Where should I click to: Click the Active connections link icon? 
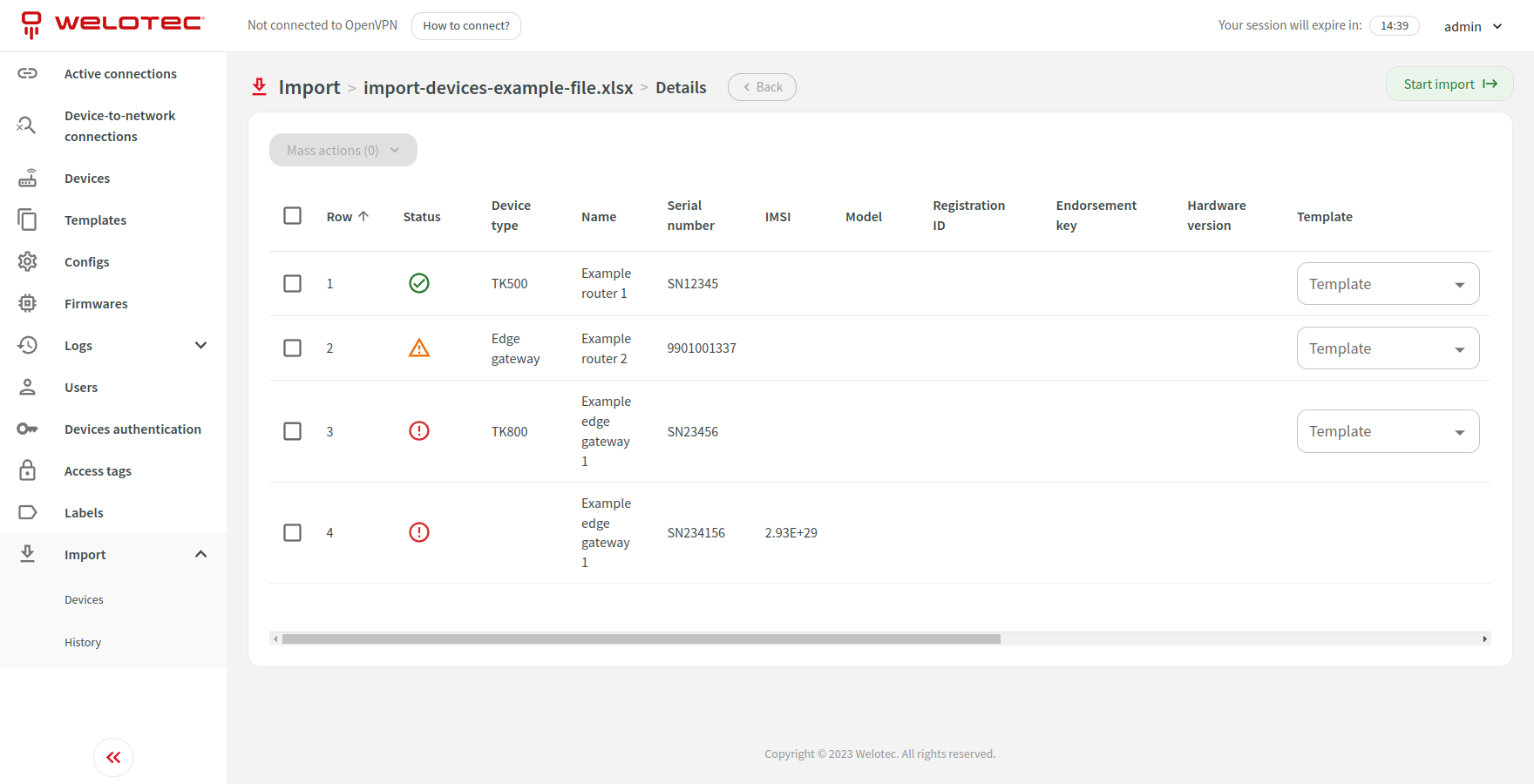point(28,73)
